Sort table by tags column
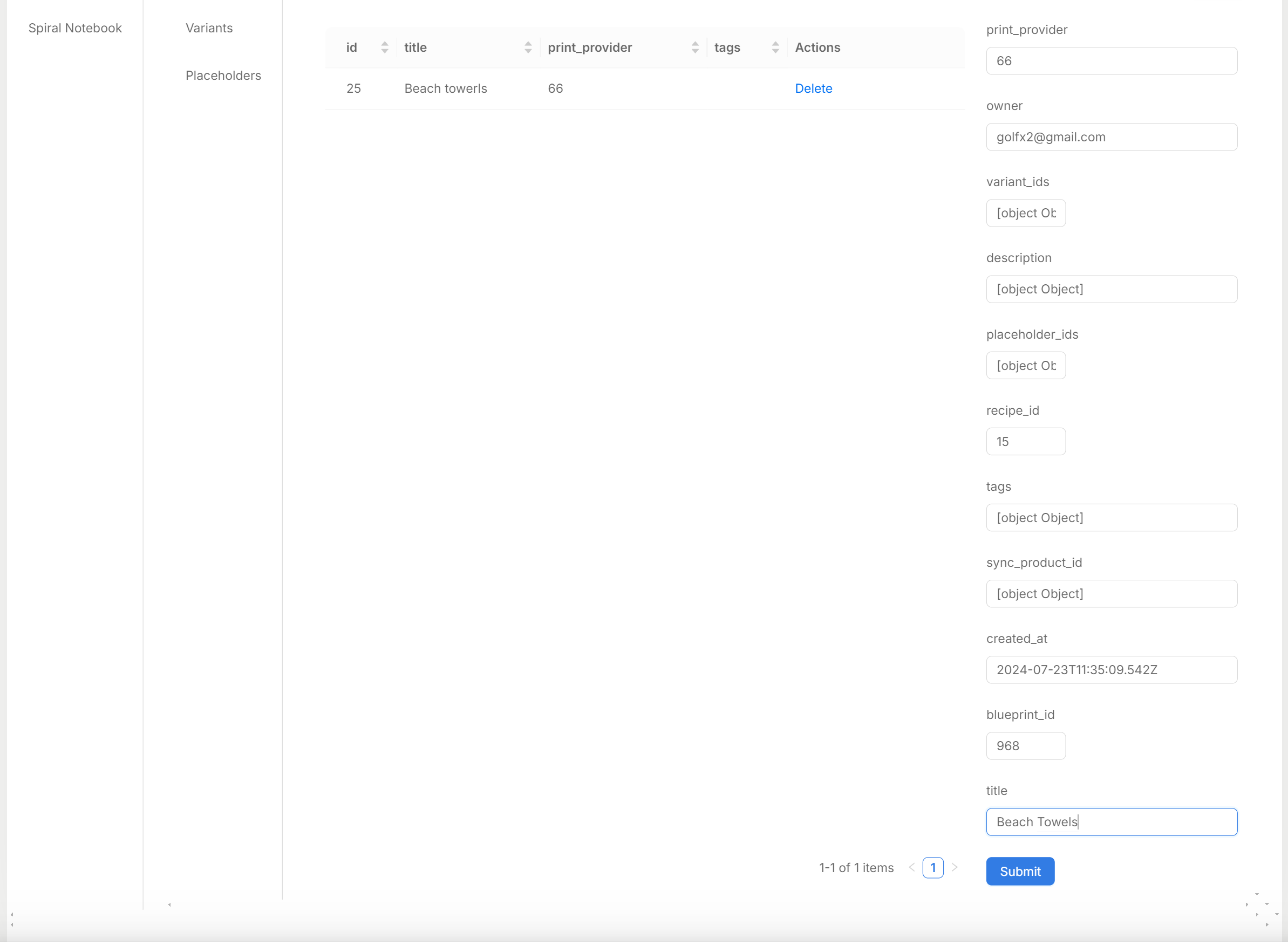The height and width of the screenshot is (946, 1288). pos(775,47)
